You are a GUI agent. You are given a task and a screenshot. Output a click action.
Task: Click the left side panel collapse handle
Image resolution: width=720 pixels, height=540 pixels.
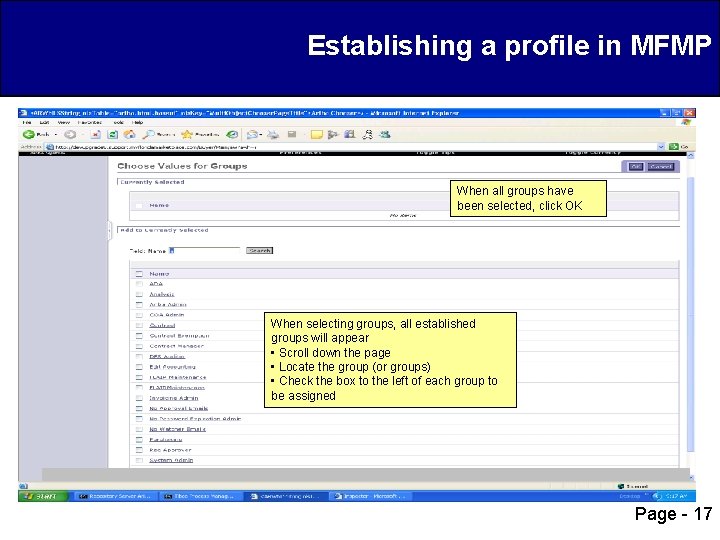click(x=110, y=230)
